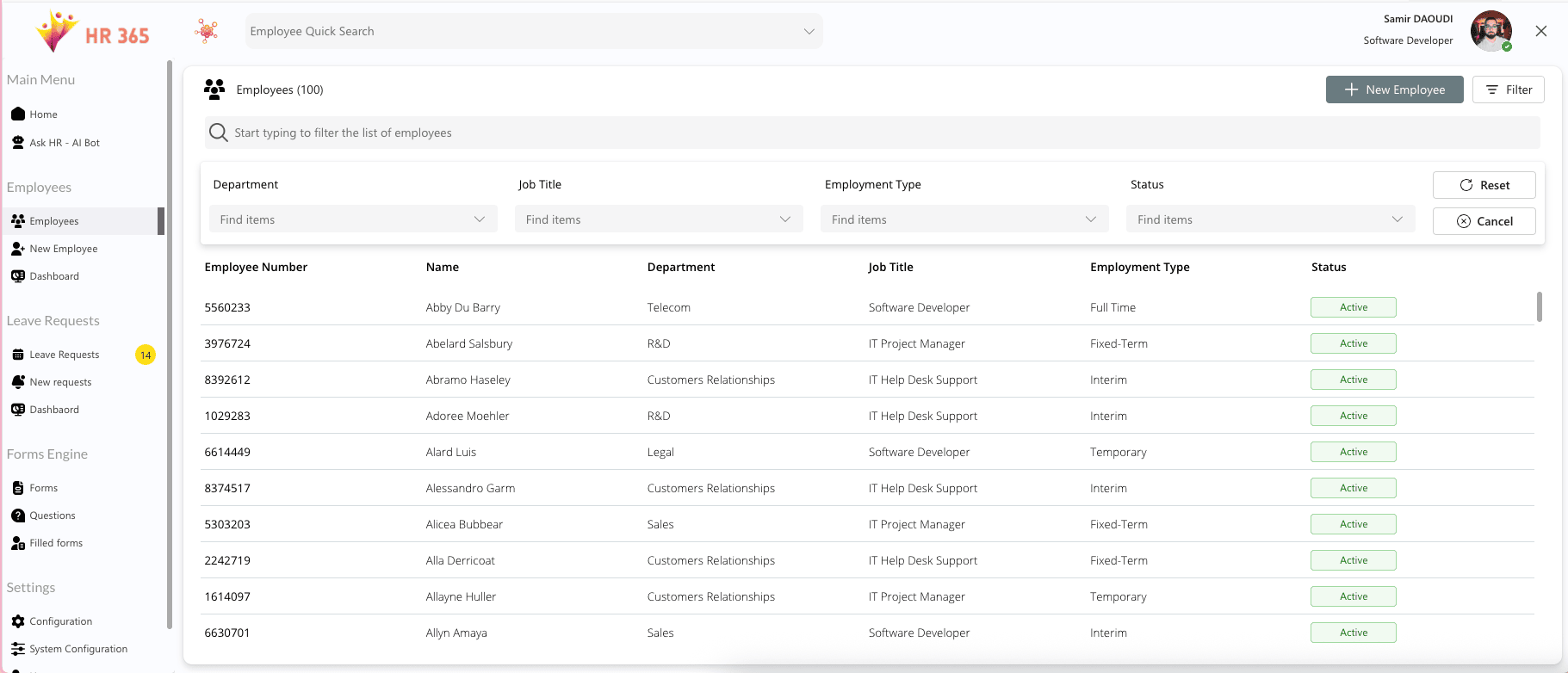Toggle the Filter button
This screenshot has width=1568, height=673.
pos(1508,90)
